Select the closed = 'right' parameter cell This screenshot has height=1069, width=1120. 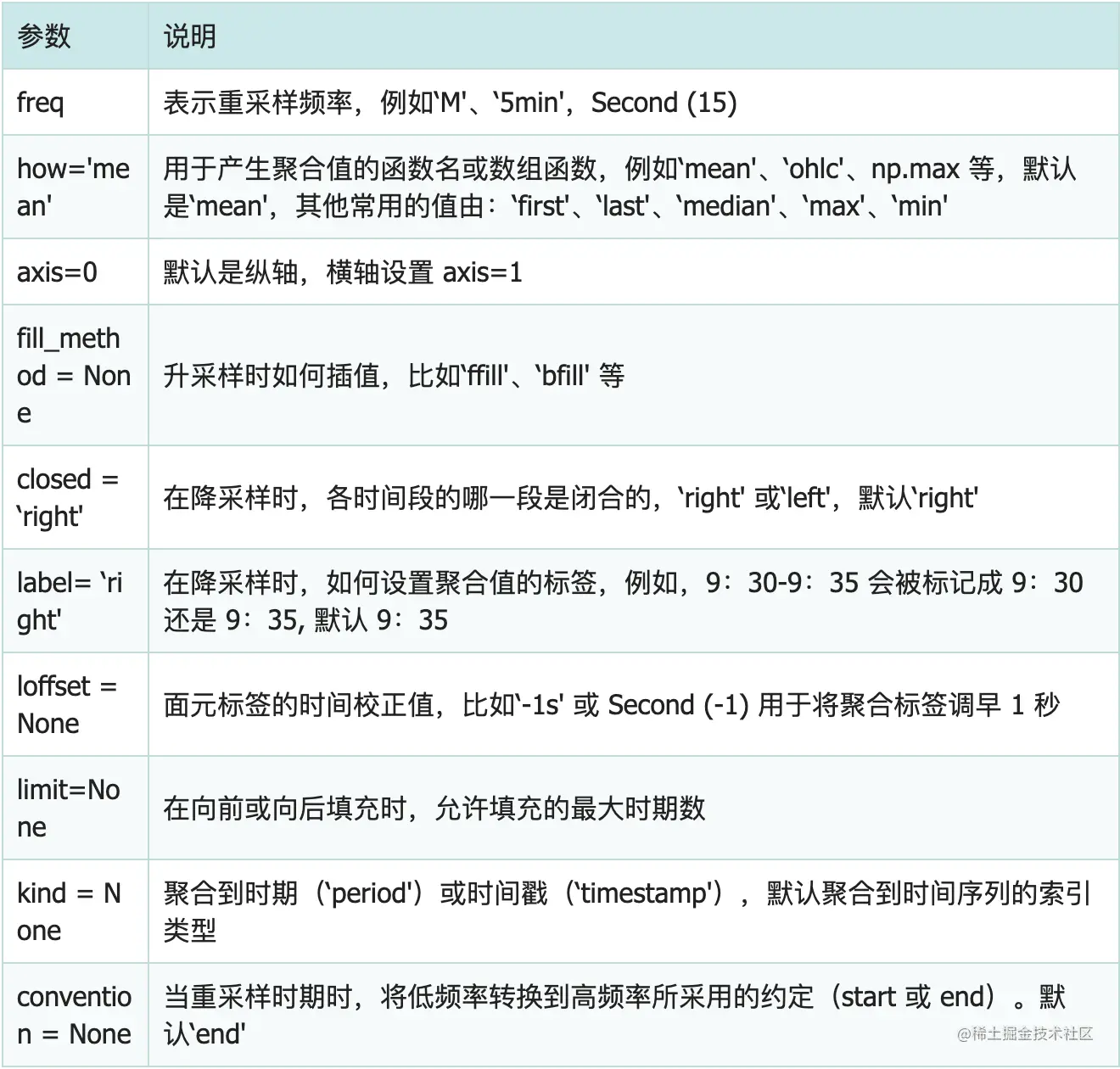coord(76,497)
